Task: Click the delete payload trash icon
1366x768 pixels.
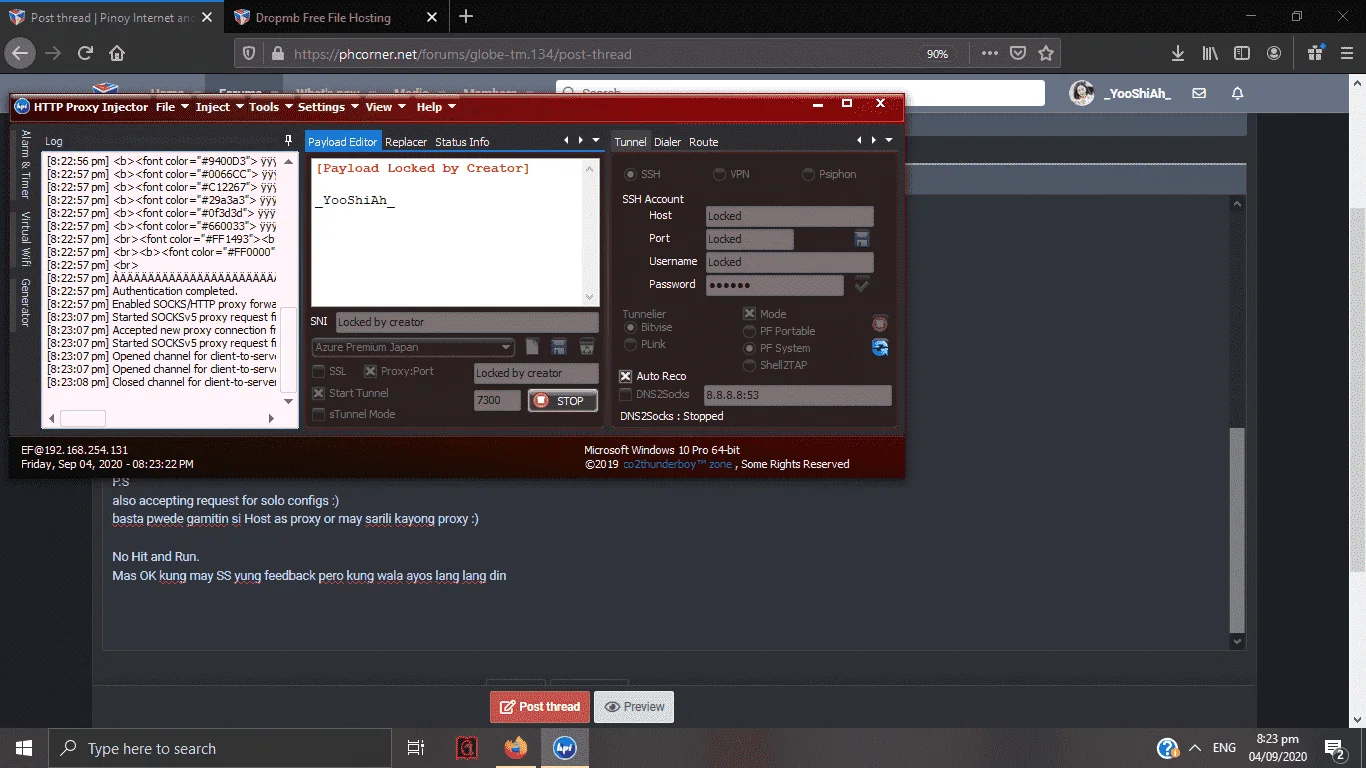Action: point(587,347)
